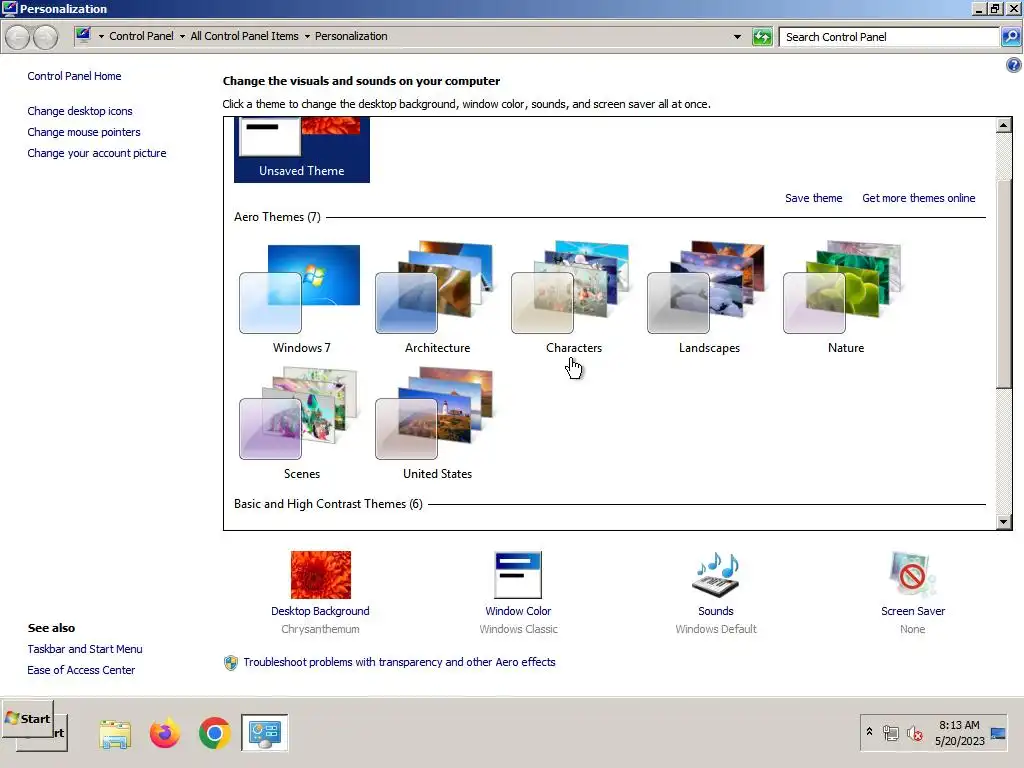Expand arrow before Personalization breadcrumb
Viewport: 1024px width, 768px height.
307,37
